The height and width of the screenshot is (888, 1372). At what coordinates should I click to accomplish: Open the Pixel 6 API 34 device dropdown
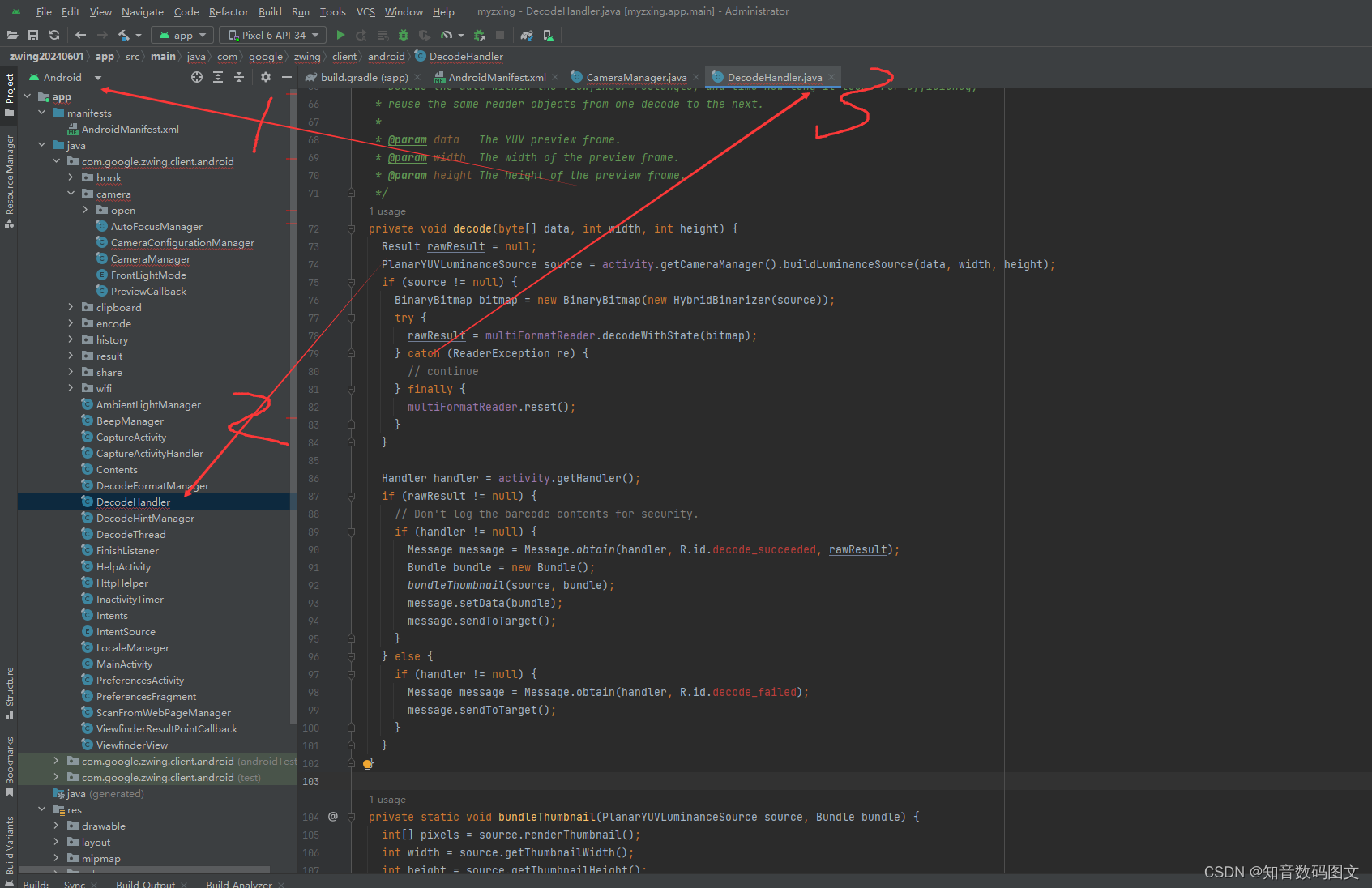click(x=272, y=35)
